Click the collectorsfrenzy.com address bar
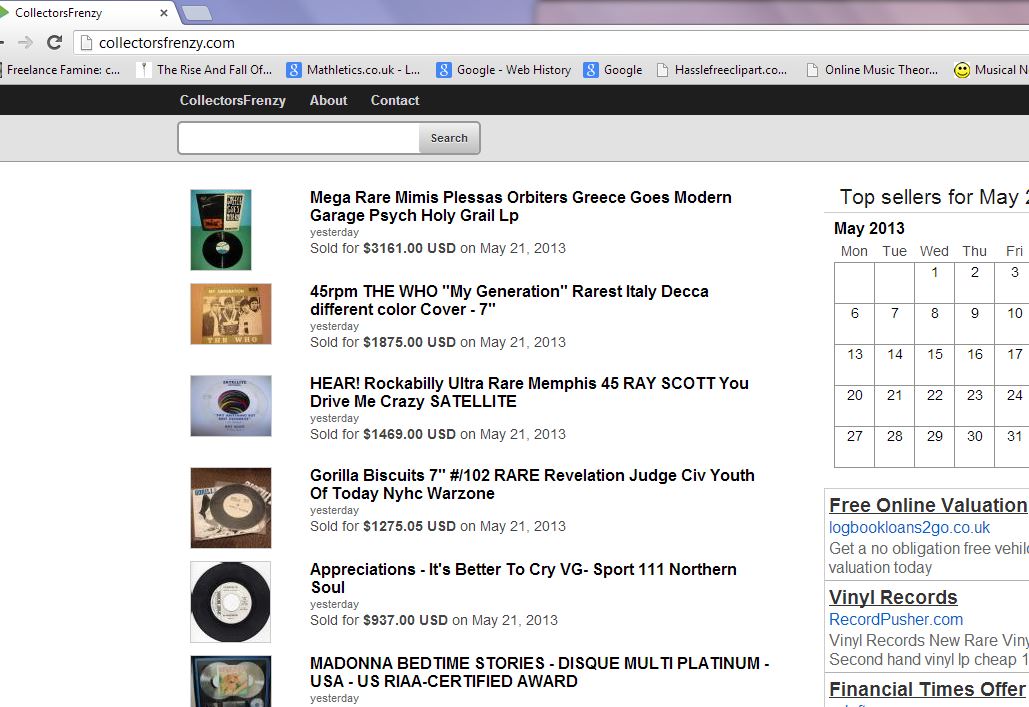The image size is (1029, 707). pyautogui.click(x=551, y=43)
